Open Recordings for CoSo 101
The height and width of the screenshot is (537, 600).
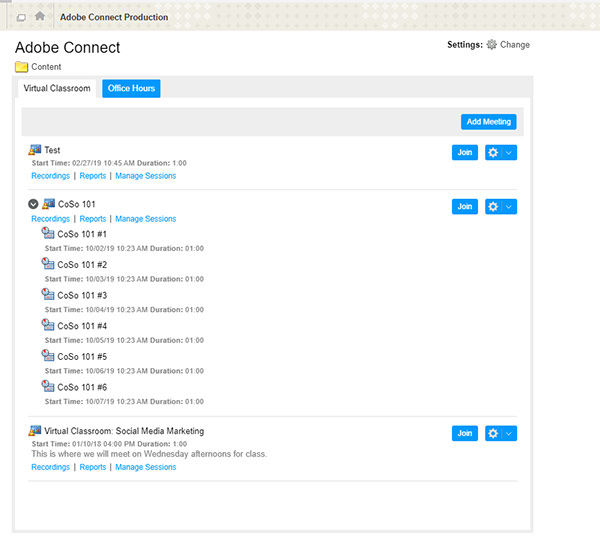tap(51, 219)
